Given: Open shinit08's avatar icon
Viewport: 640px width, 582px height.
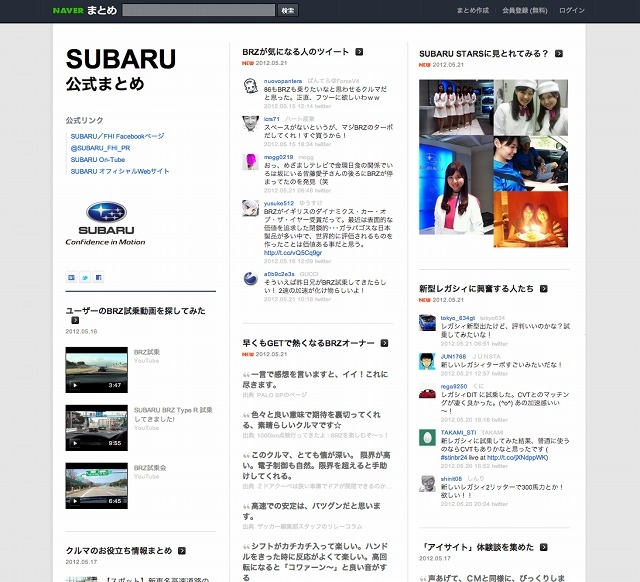Looking at the screenshot, I should click(x=427, y=484).
